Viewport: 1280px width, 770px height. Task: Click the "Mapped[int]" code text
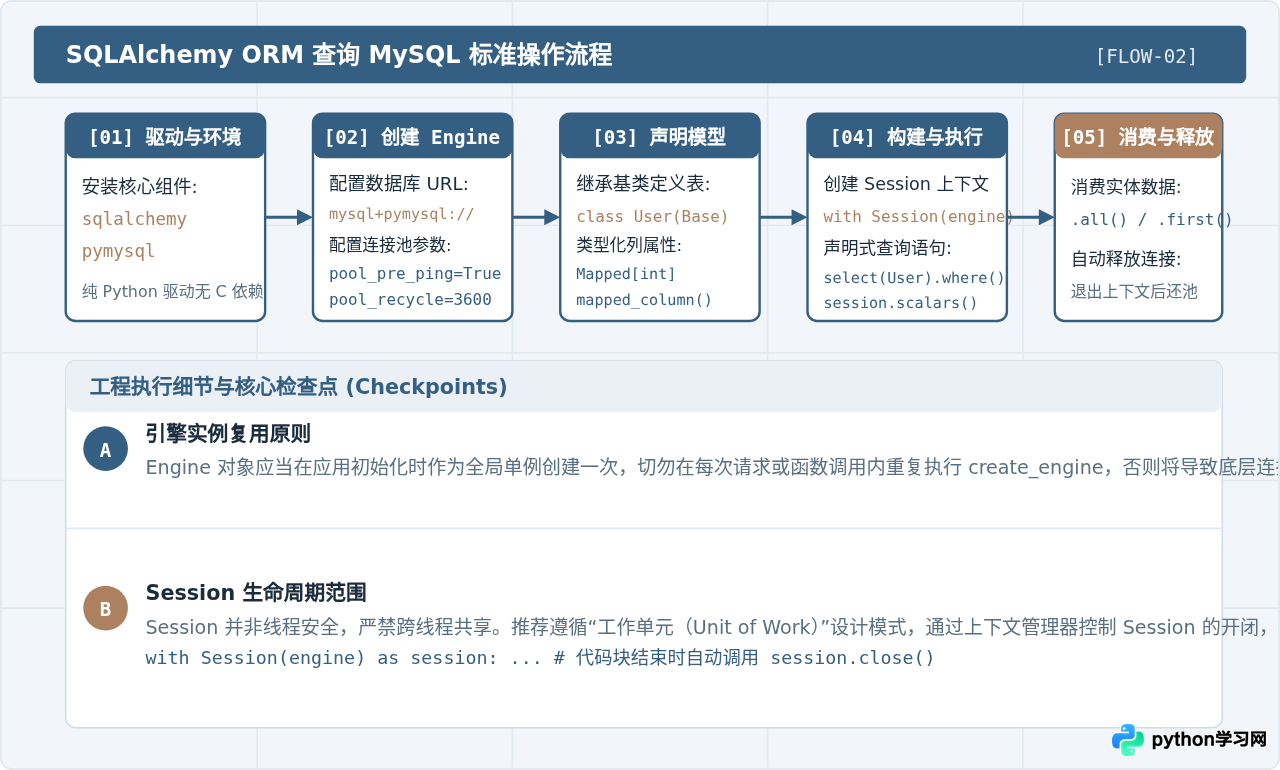coord(626,274)
